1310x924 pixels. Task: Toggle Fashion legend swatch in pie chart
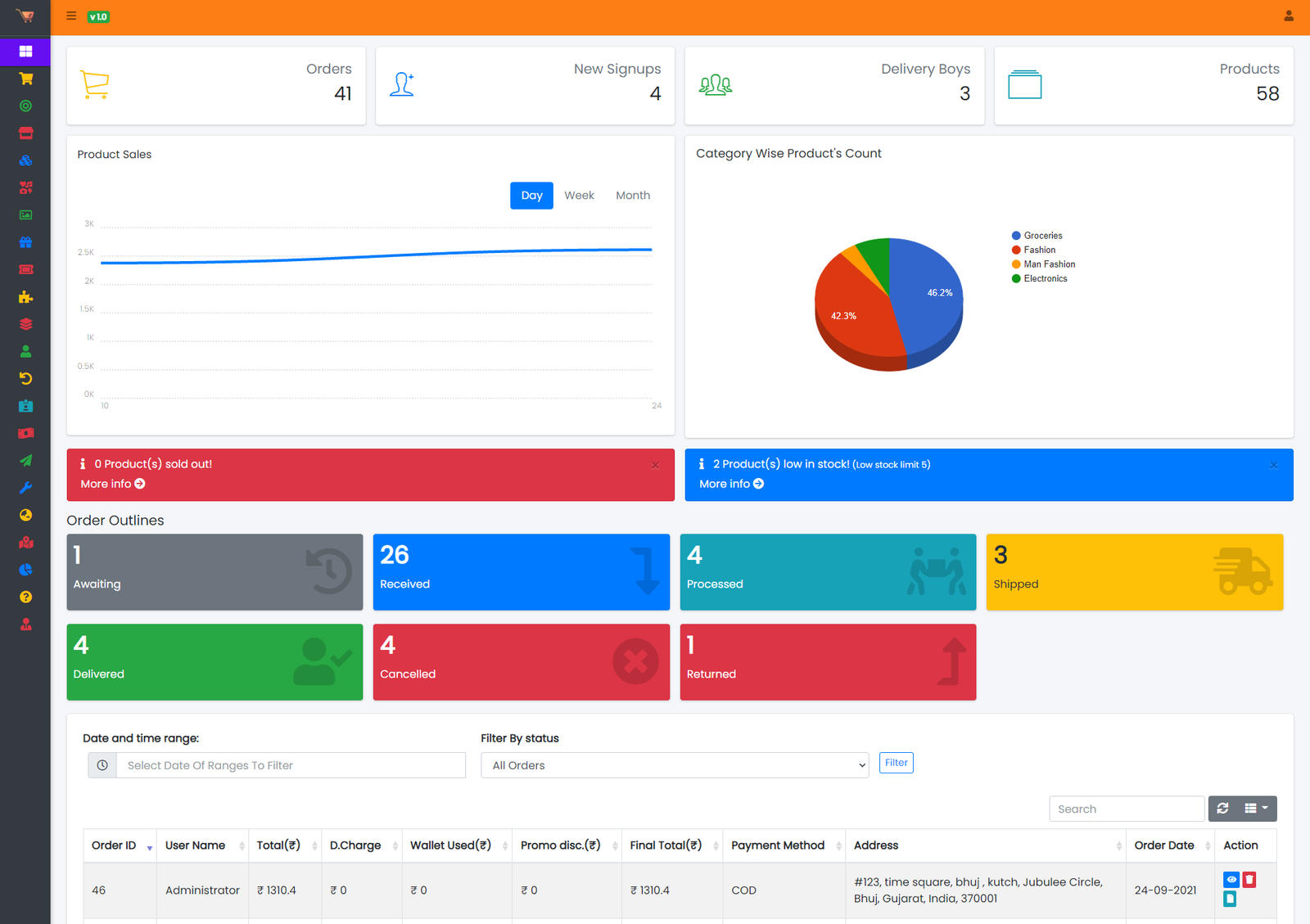(1016, 250)
